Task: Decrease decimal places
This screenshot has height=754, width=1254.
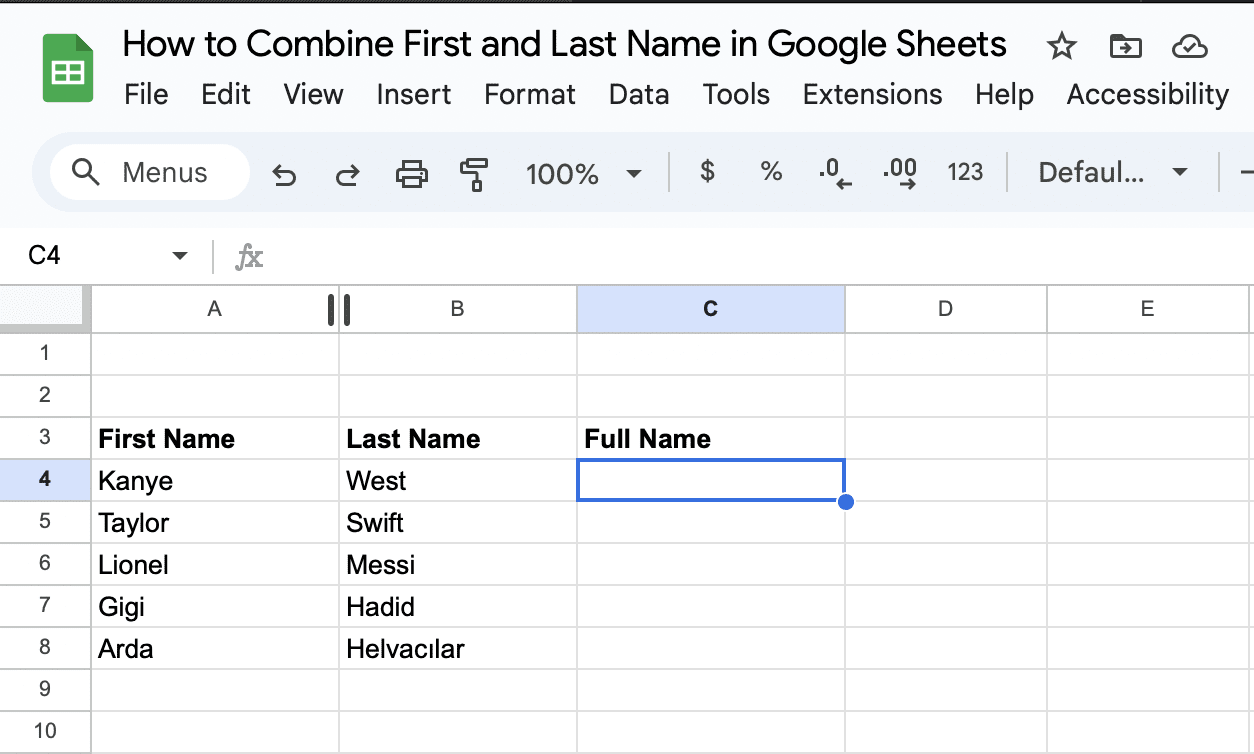Action: coord(835,174)
